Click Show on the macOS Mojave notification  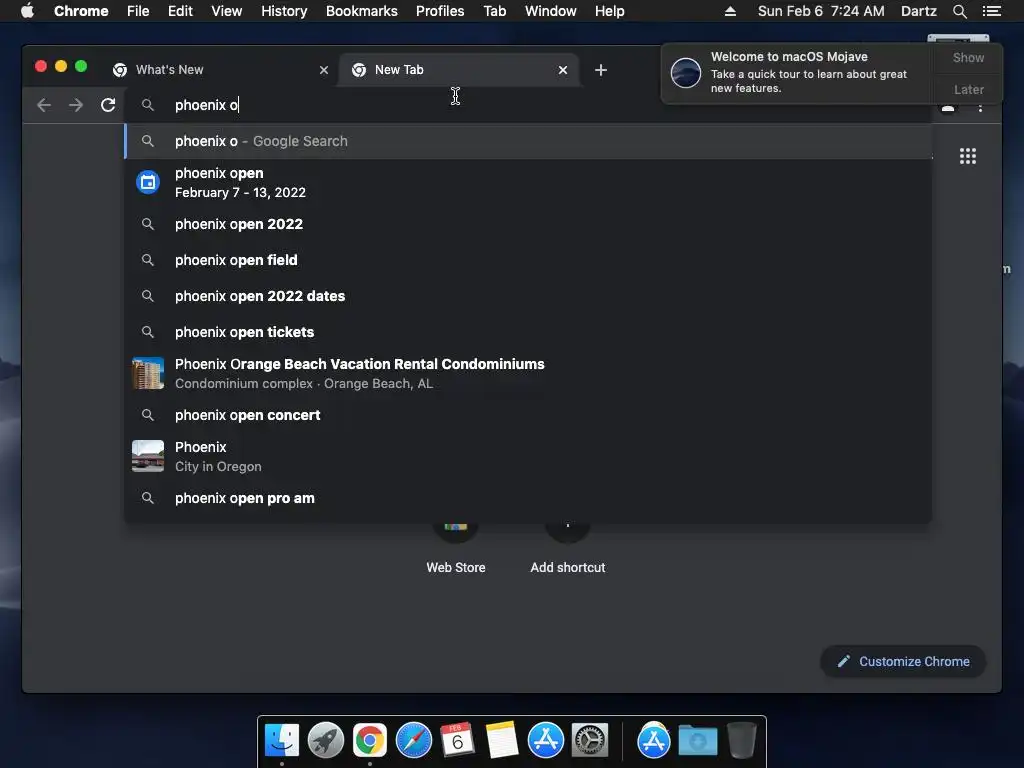pos(968,57)
